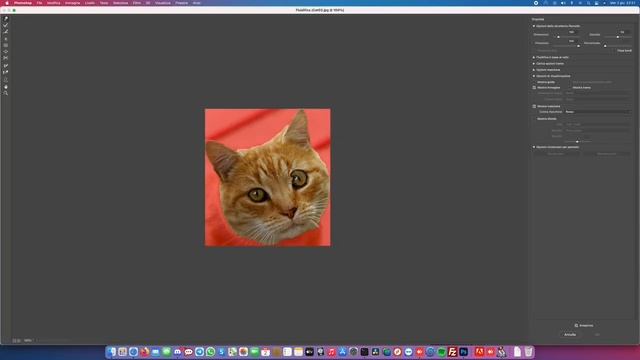Click the Ripristina tutto button

607,154
